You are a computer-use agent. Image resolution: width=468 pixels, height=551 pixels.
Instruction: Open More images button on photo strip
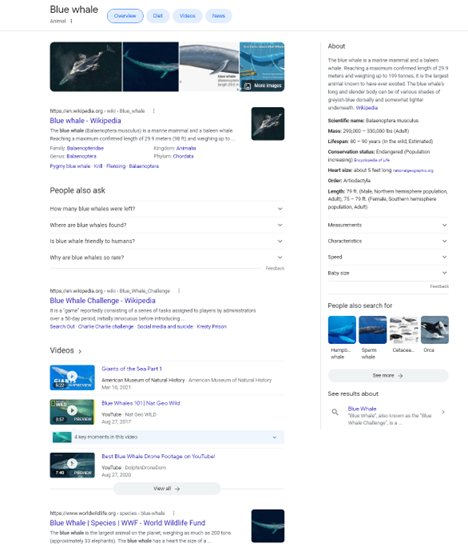tap(263, 85)
